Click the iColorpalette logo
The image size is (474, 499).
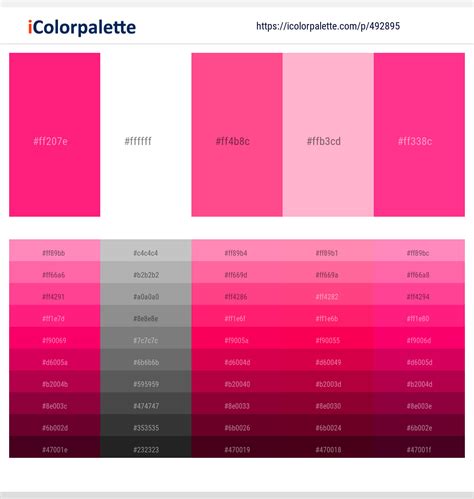[82, 27]
